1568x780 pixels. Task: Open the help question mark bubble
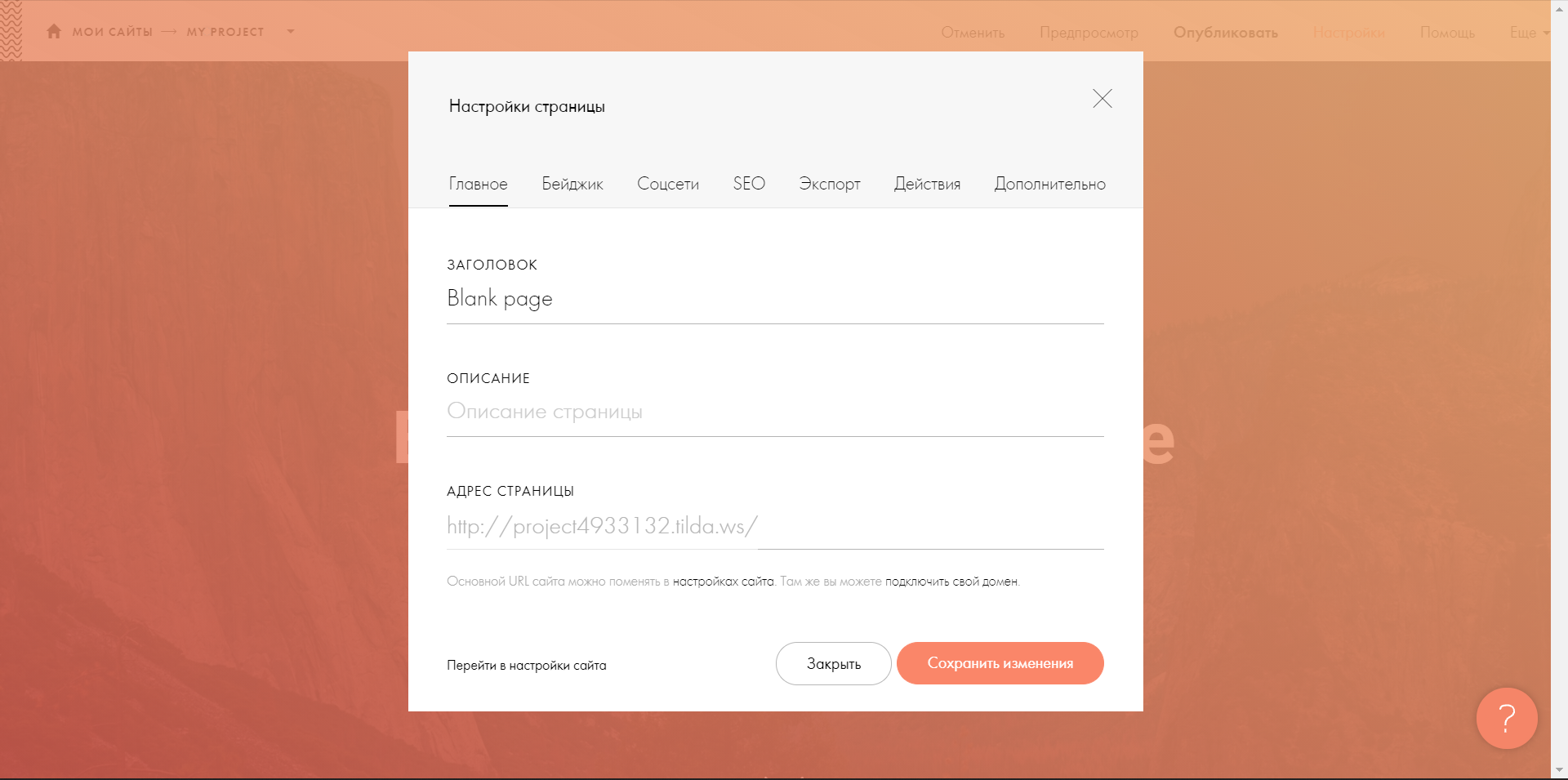coord(1507,718)
